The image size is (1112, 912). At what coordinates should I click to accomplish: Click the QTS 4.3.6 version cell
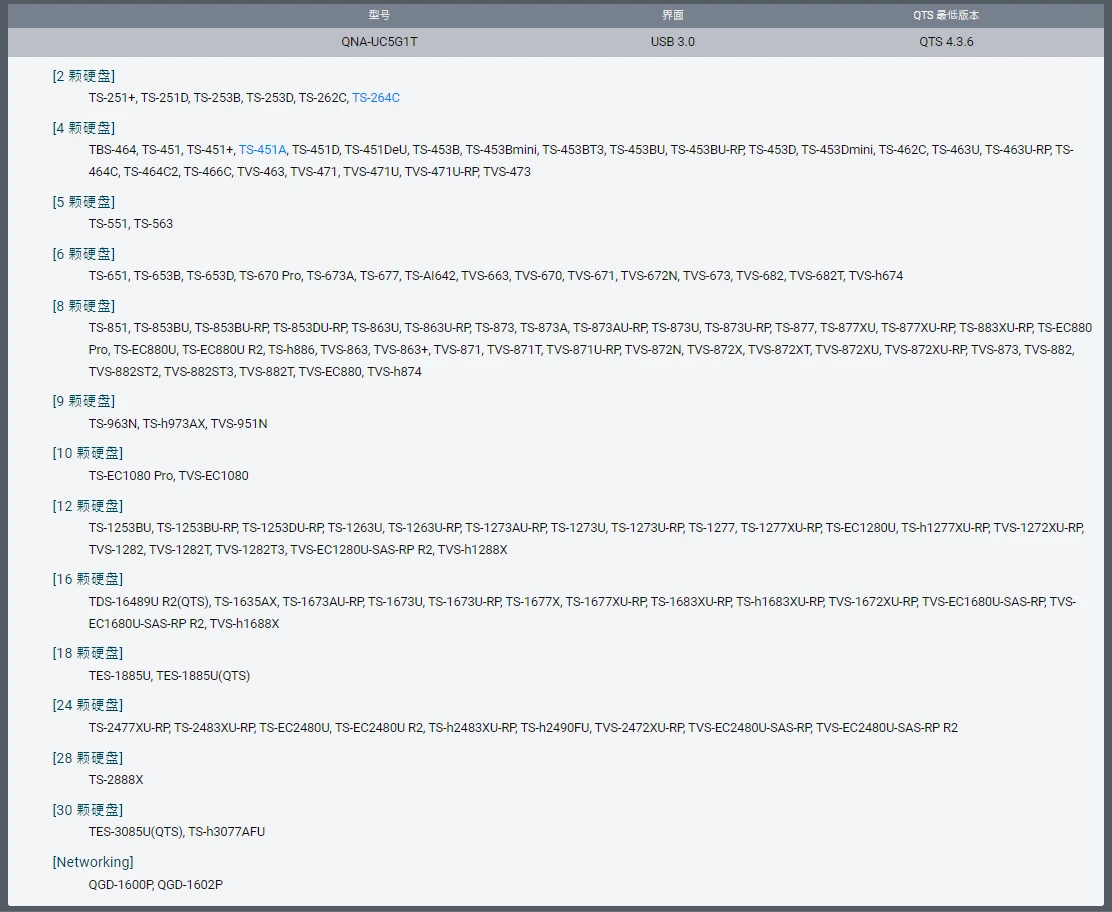pos(946,42)
